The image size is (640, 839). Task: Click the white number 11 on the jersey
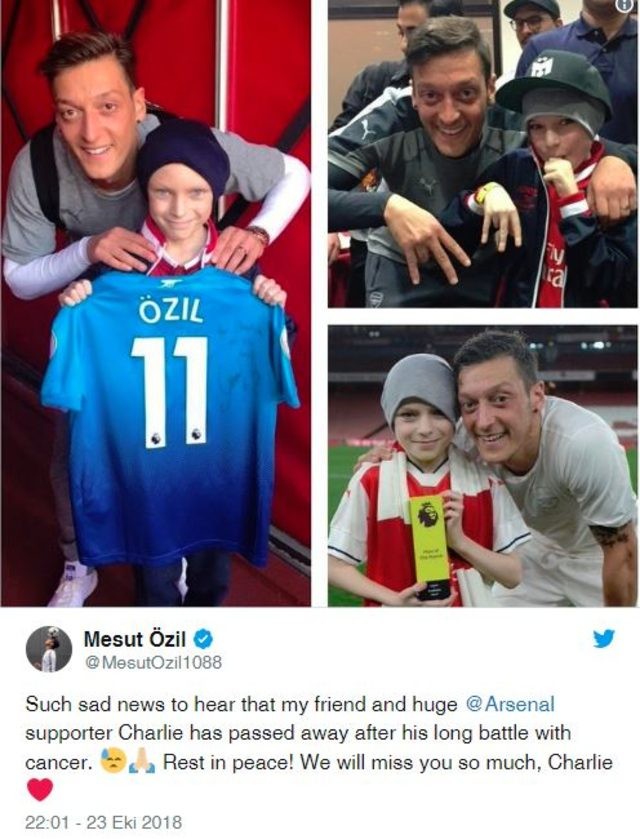click(x=170, y=392)
